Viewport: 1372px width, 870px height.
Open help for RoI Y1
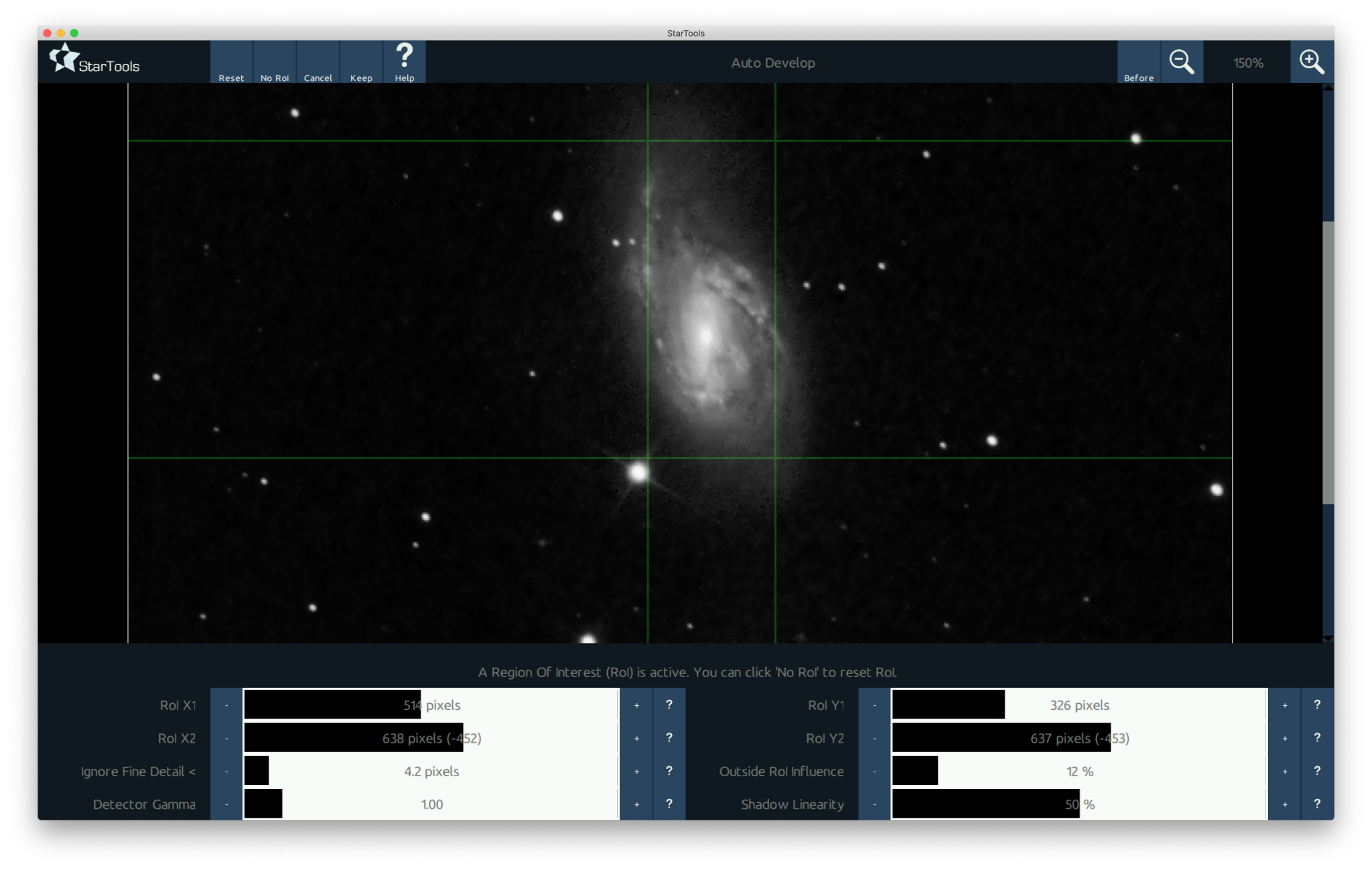(x=1317, y=705)
